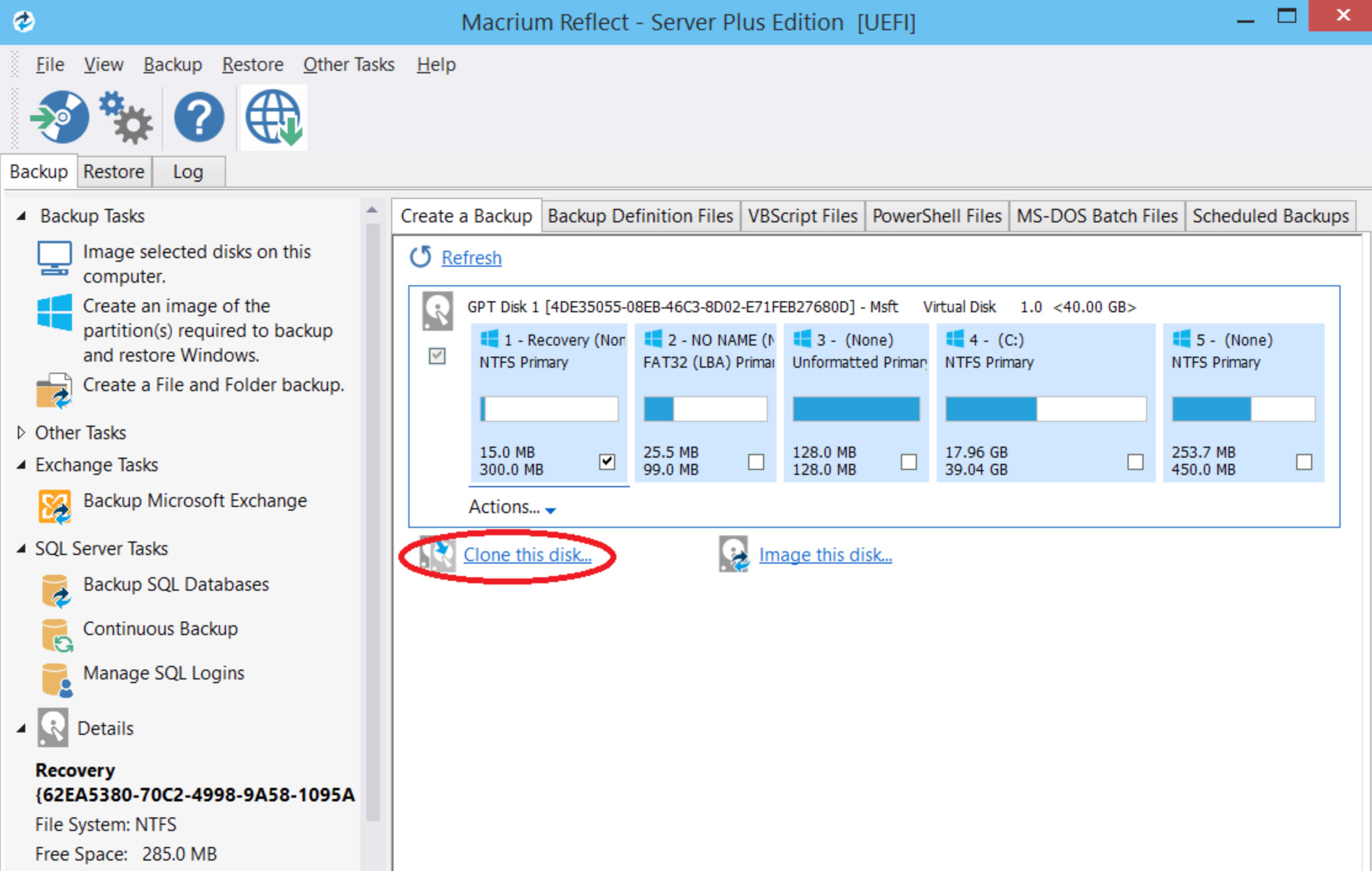
Task: Click the Image this disk... link
Action: 825,554
